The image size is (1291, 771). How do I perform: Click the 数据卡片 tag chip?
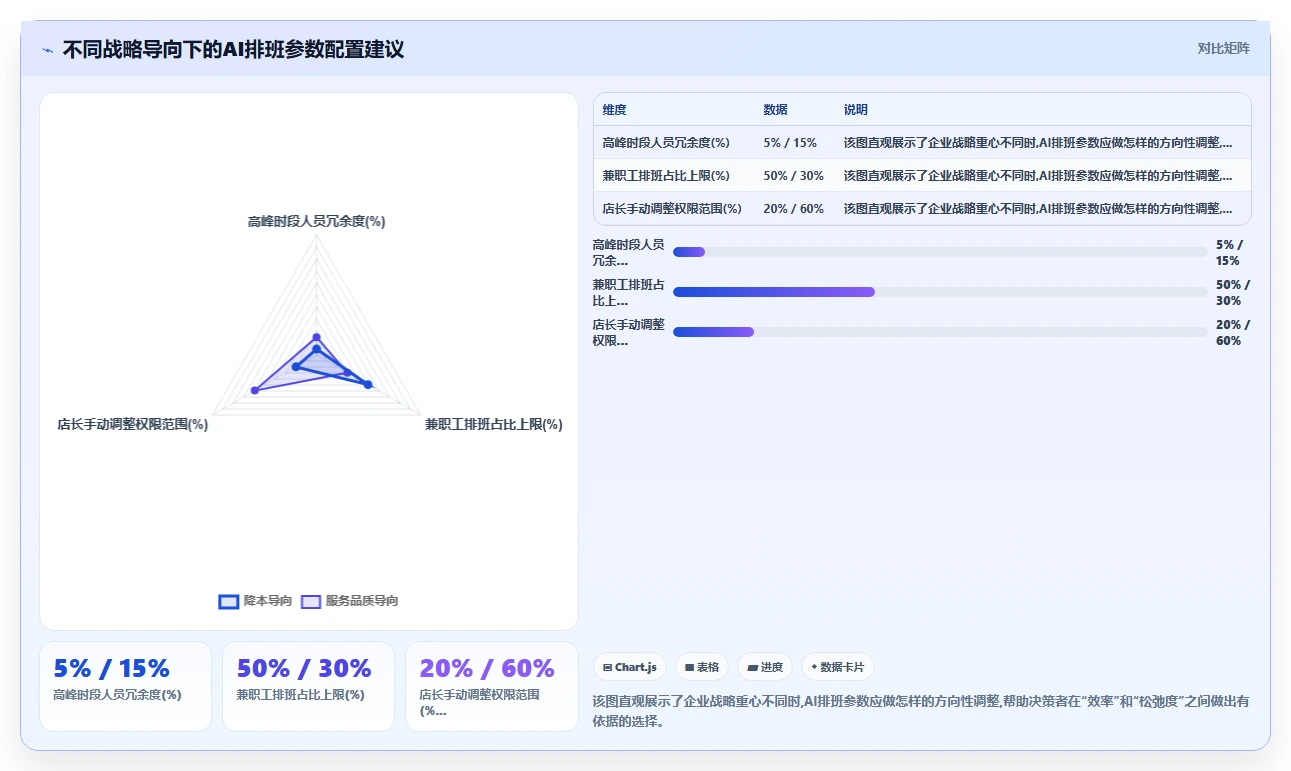tap(838, 667)
